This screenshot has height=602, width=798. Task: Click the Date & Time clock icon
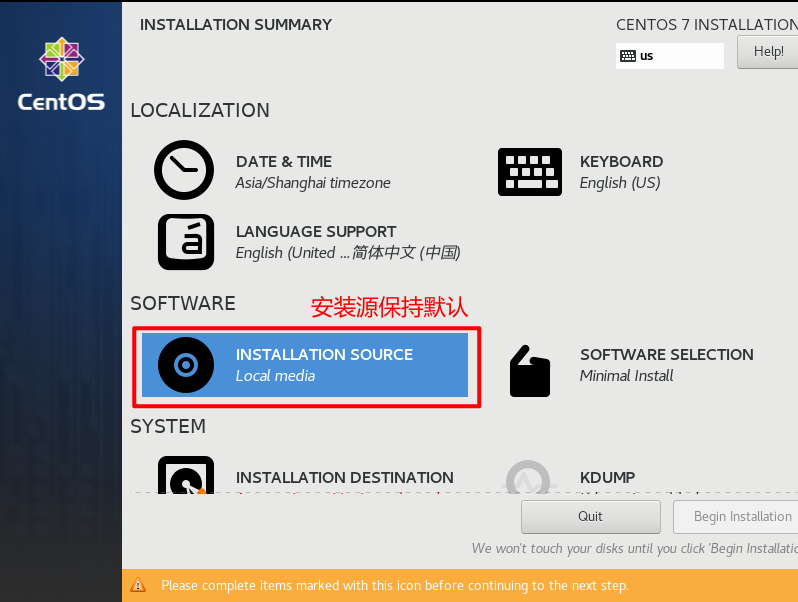tap(184, 170)
